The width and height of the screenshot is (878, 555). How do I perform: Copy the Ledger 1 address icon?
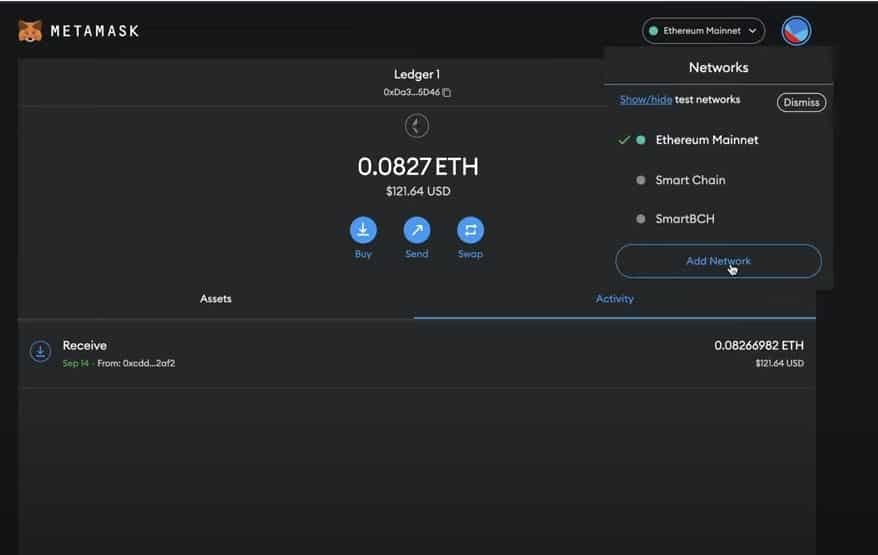pos(447,92)
